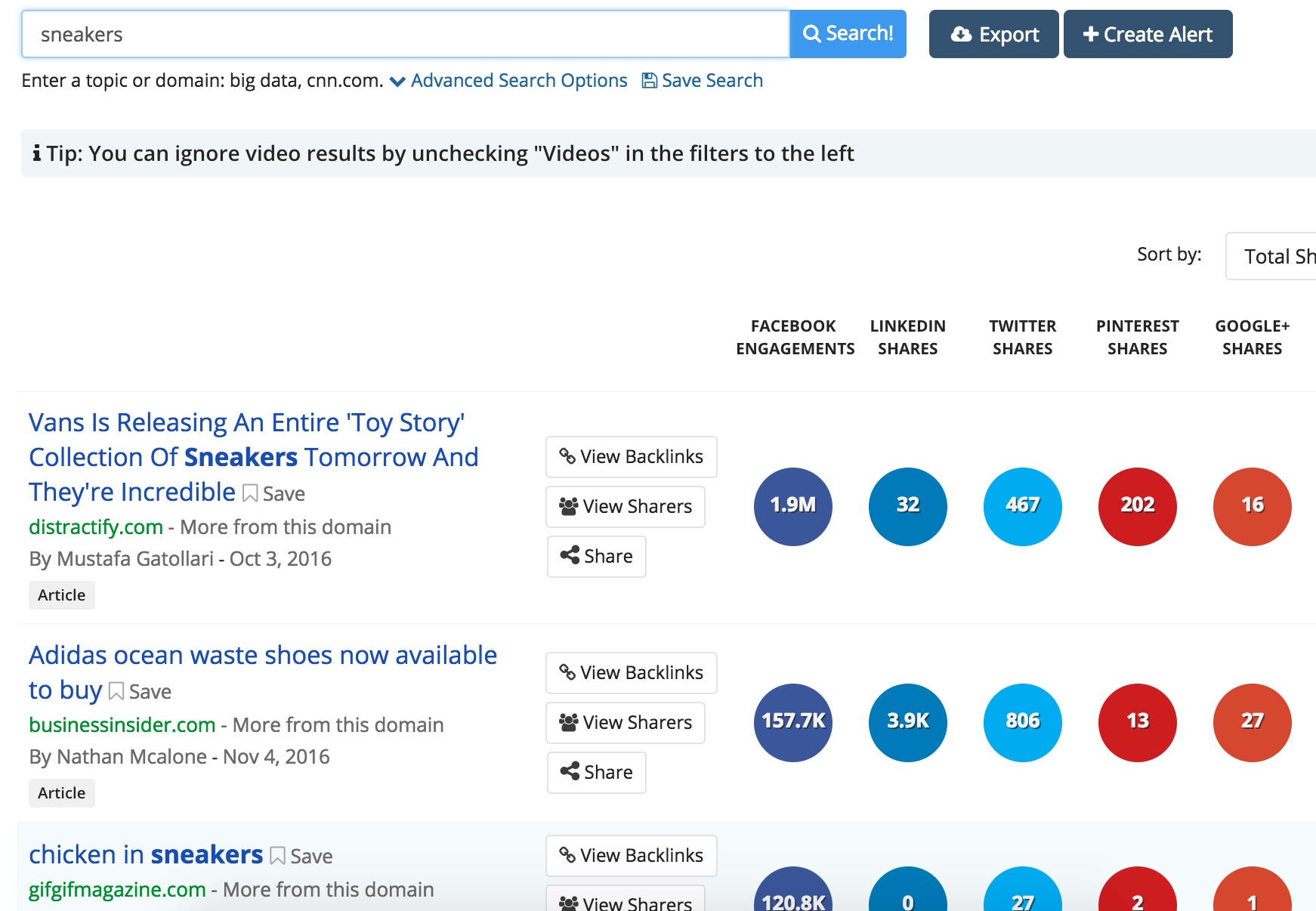Expand Advanced Search Options
The height and width of the screenshot is (911, 1316).
coord(508,81)
